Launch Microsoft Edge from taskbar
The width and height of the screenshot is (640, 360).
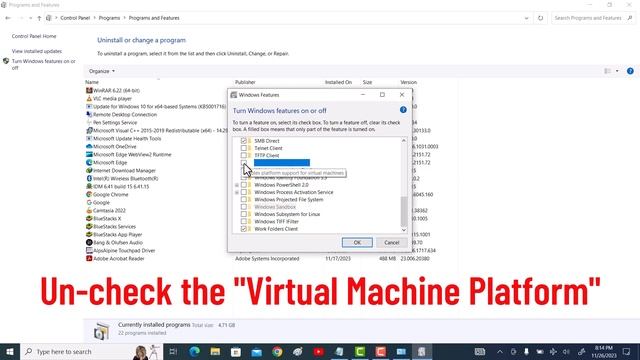pyautogui.click(x=195, y=351)
